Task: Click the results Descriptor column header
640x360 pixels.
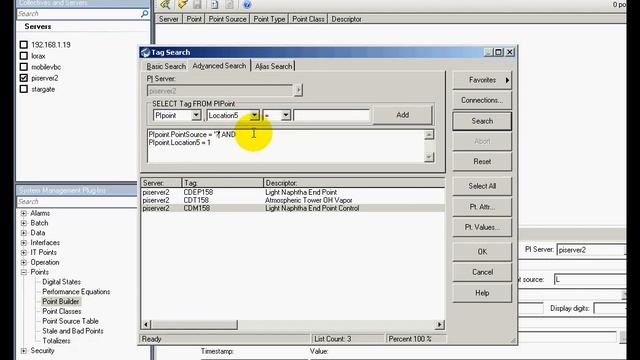Action: (354, 183)
